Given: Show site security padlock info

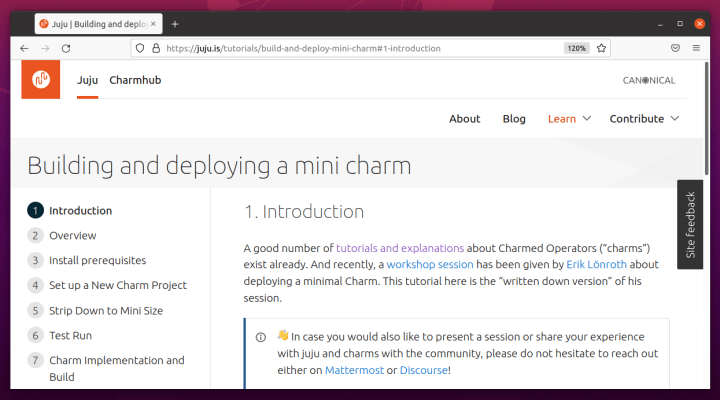Looking at the screenshot, I should click(x=156, y=48).
